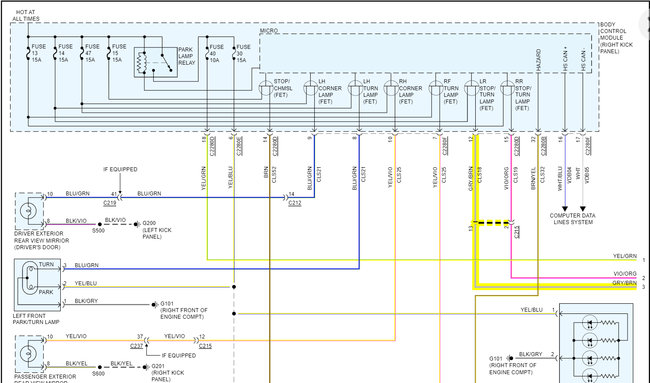Click the G201 ground symbol
Image resolution: width=650 pixels, height=383 pixels.
(x=145, y=367)
